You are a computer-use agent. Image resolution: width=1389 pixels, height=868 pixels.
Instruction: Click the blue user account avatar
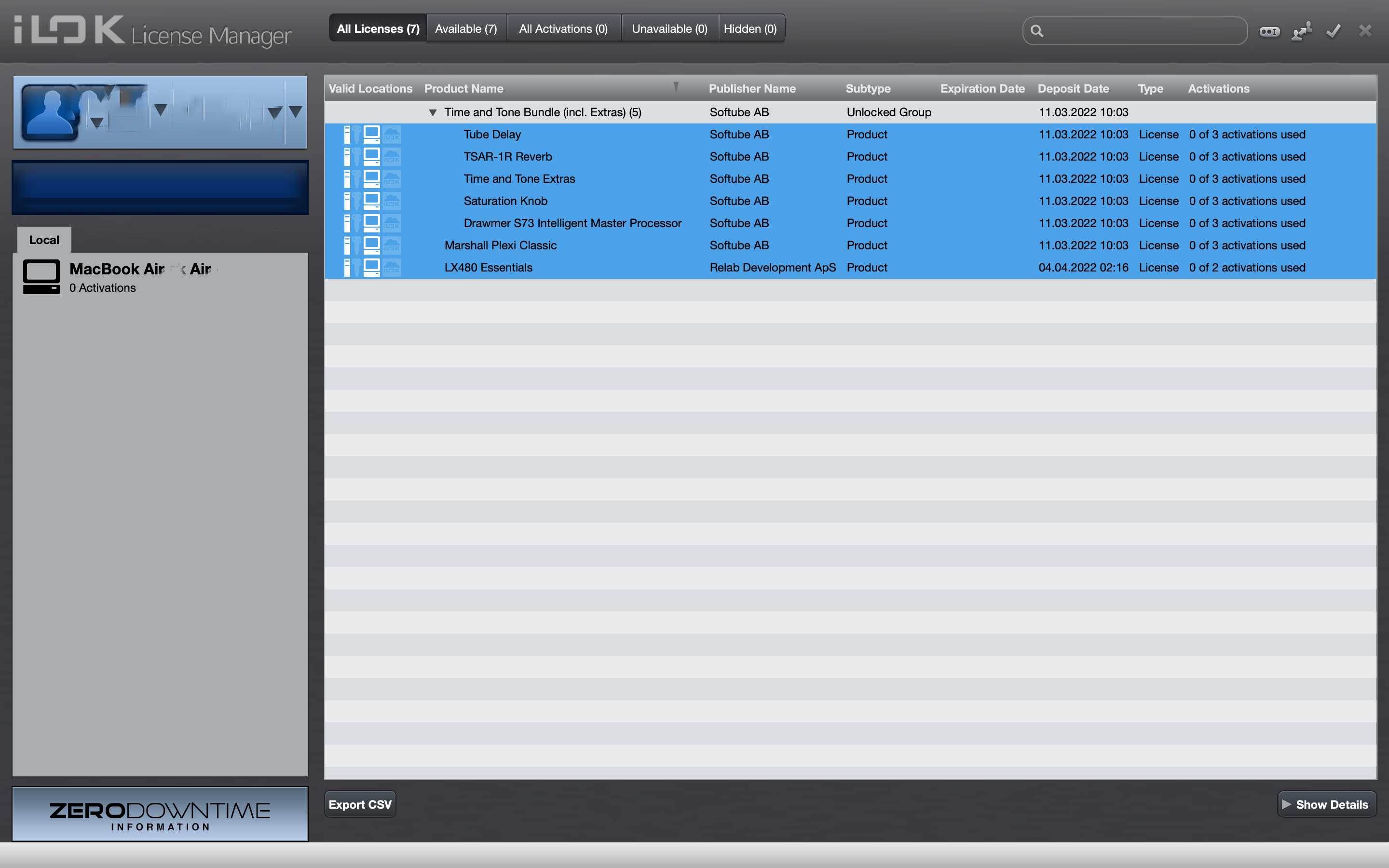coord(49,112)
